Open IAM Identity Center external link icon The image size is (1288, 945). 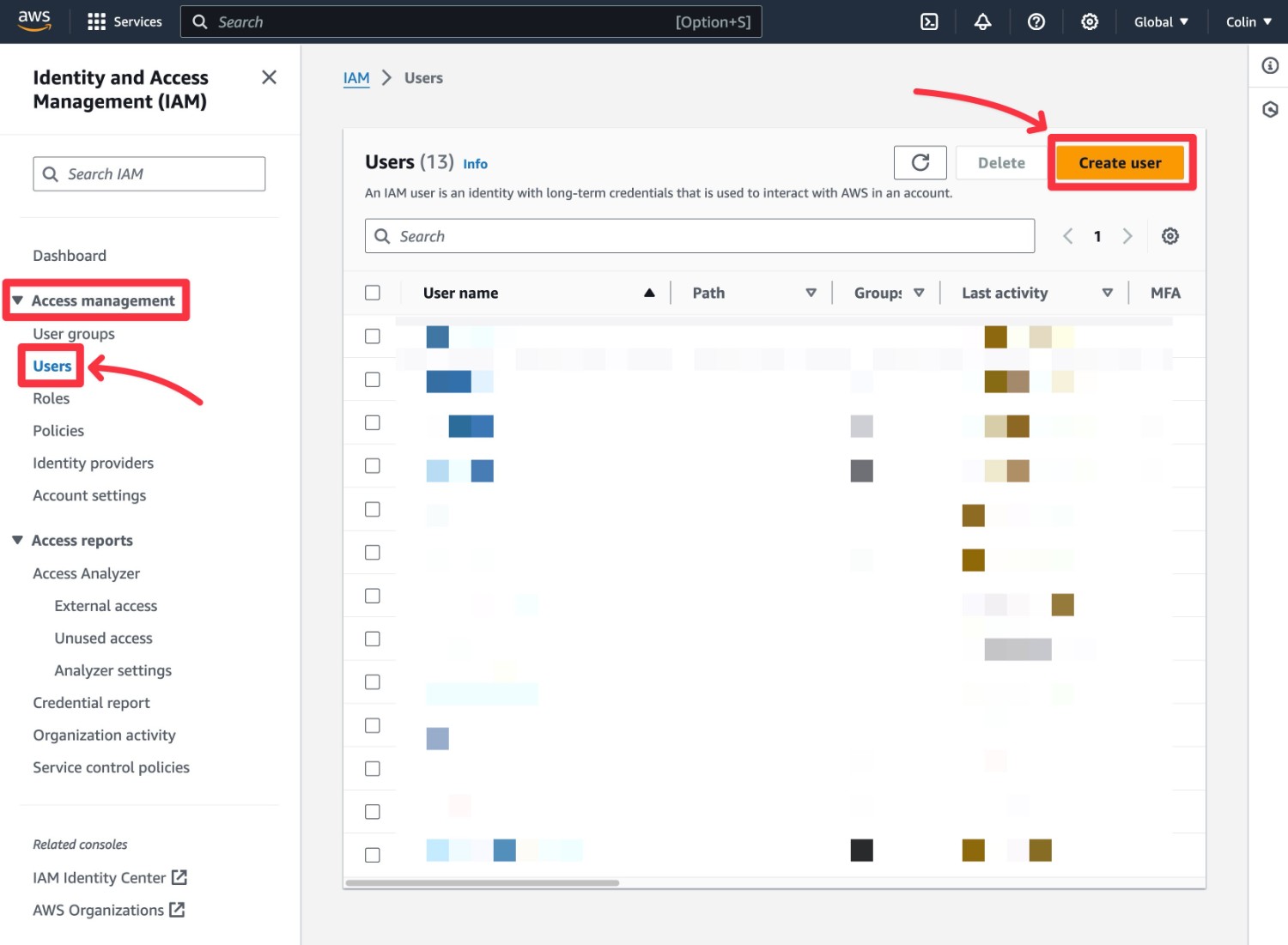click(x=179, y=877)
